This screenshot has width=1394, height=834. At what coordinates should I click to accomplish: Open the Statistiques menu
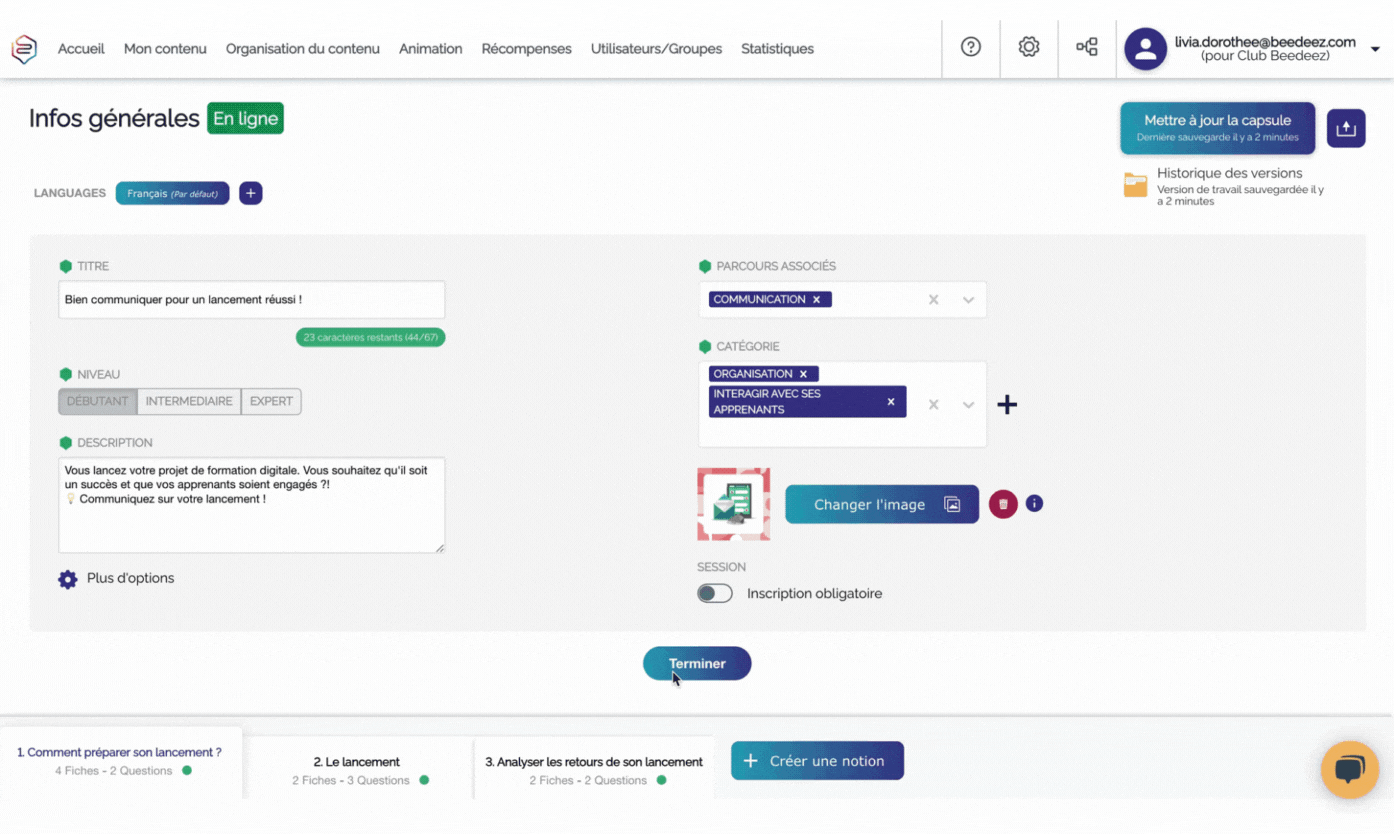(777, 49)
